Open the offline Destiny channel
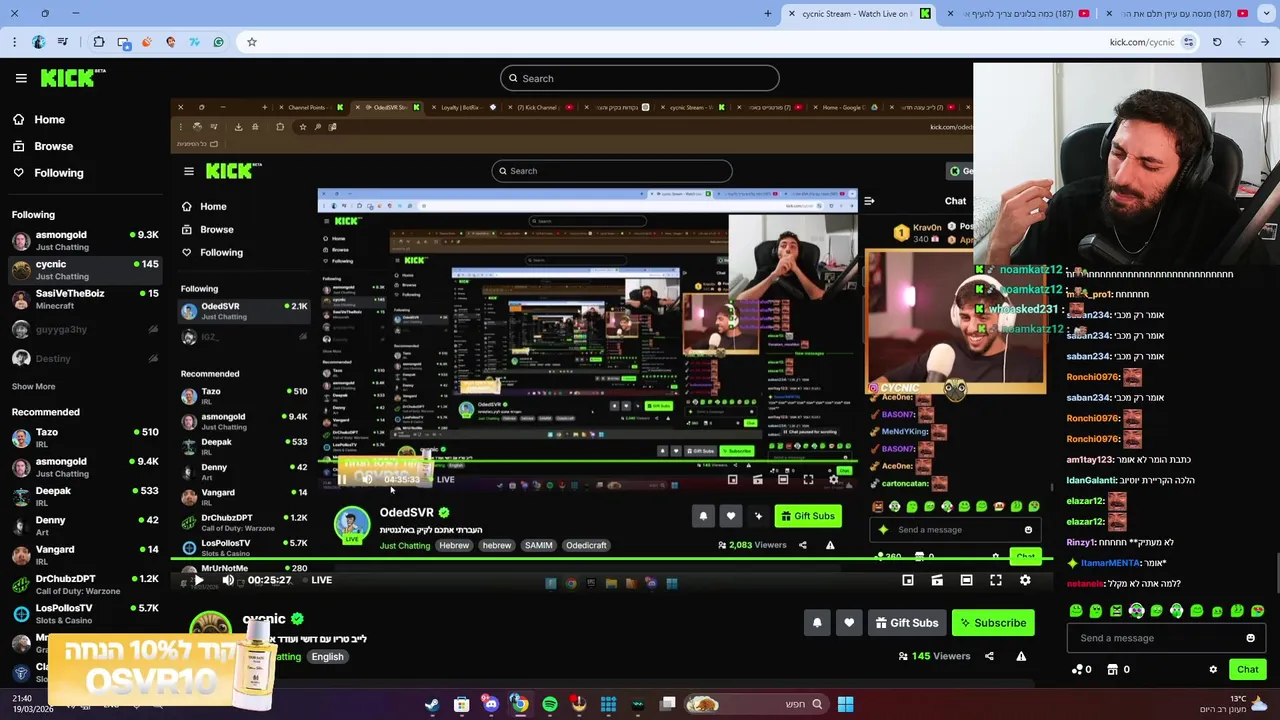Screen dimensions: 1280x720 pyautogui.click(x=85, y=358)
